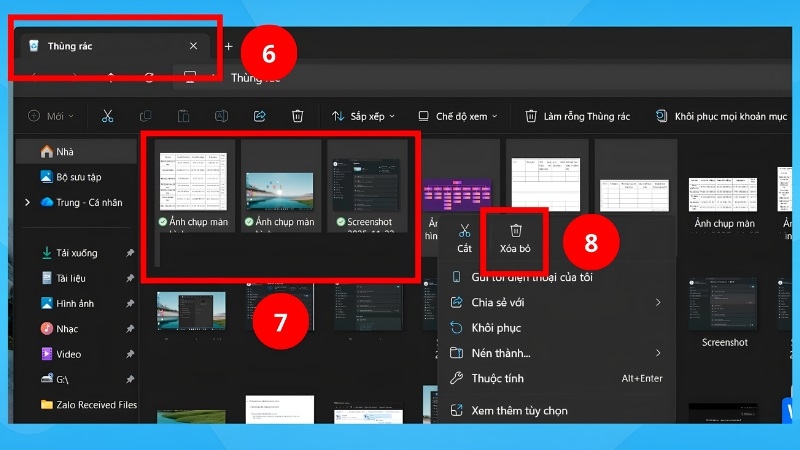The image size is (800, 450).
Task: Unpin Nhạc via its pin icon
Action: point(130,329)
